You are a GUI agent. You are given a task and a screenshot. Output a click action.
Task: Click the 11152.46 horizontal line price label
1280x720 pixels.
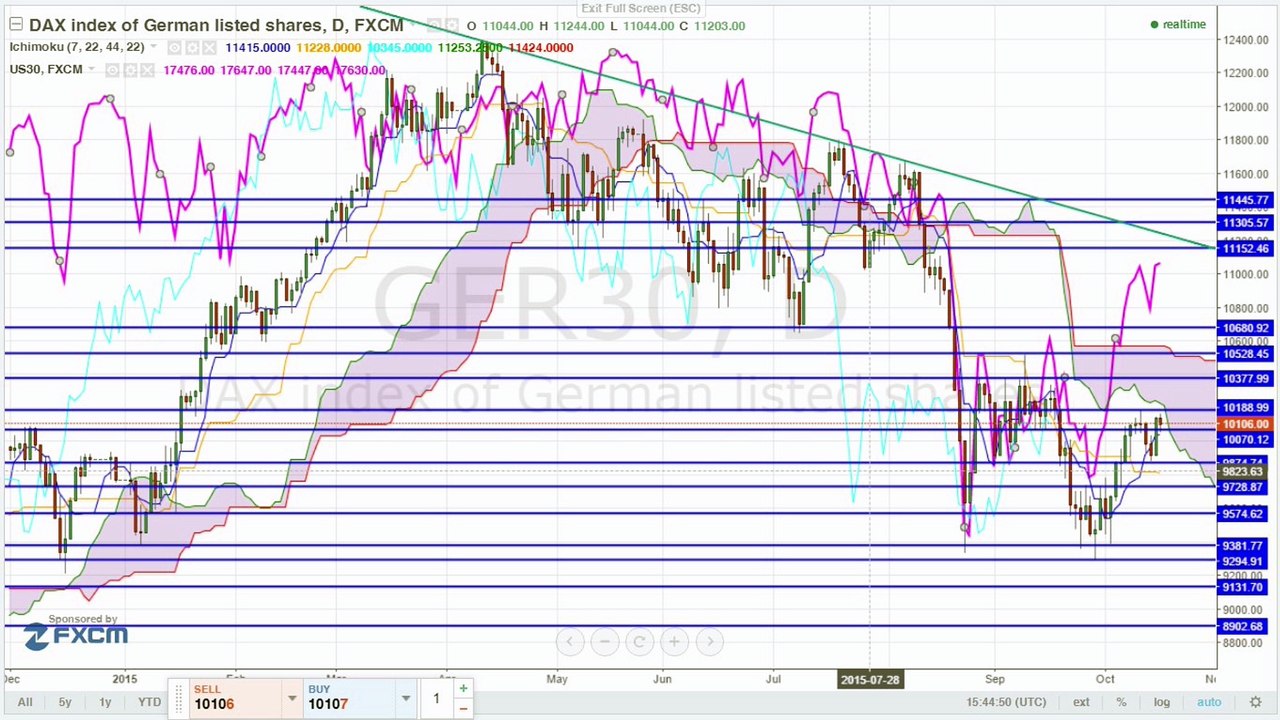[x=1245, y=248]
